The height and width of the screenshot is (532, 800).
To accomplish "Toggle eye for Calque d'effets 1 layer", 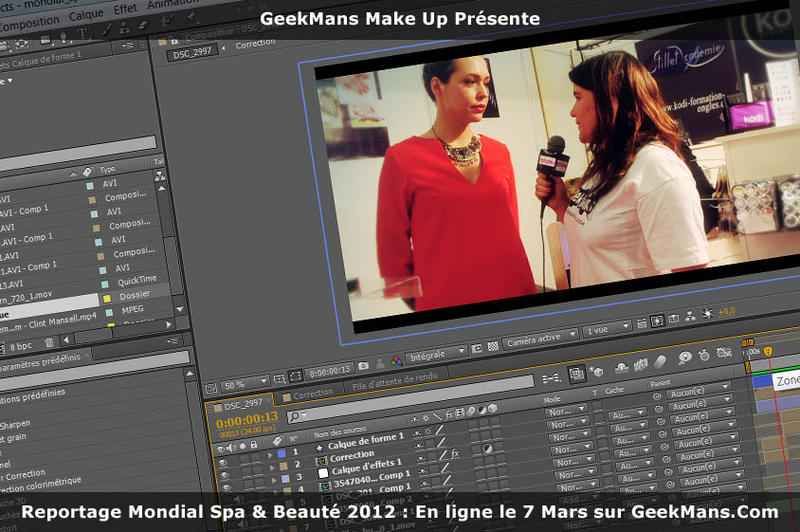I will pos(223,476).
